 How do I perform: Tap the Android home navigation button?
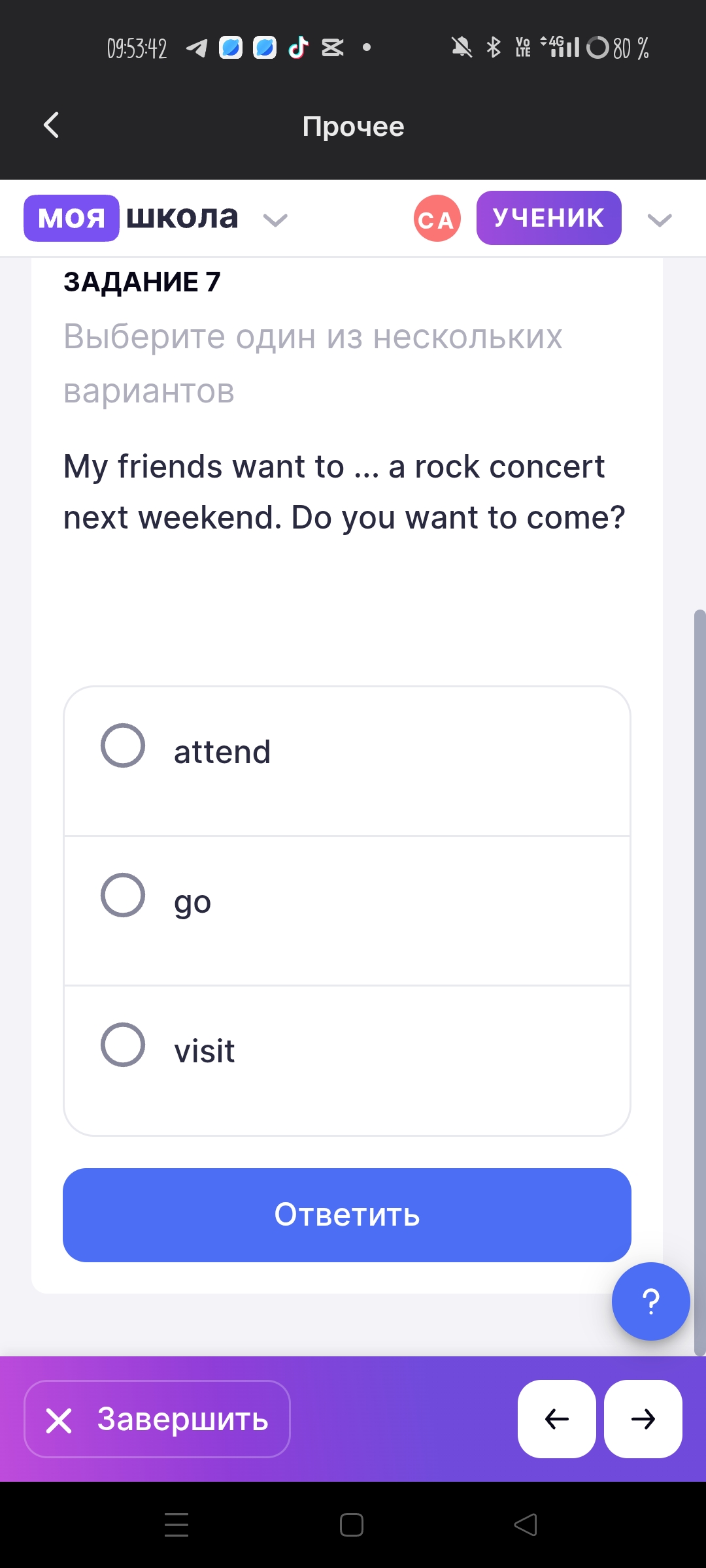pos(352,1525)
